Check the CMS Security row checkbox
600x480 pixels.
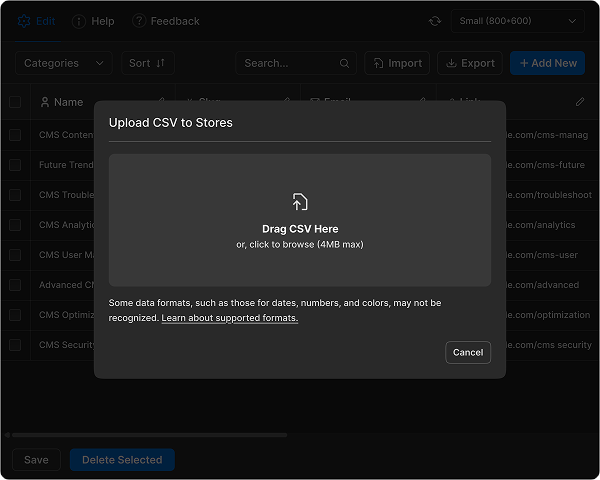point(15,345)
